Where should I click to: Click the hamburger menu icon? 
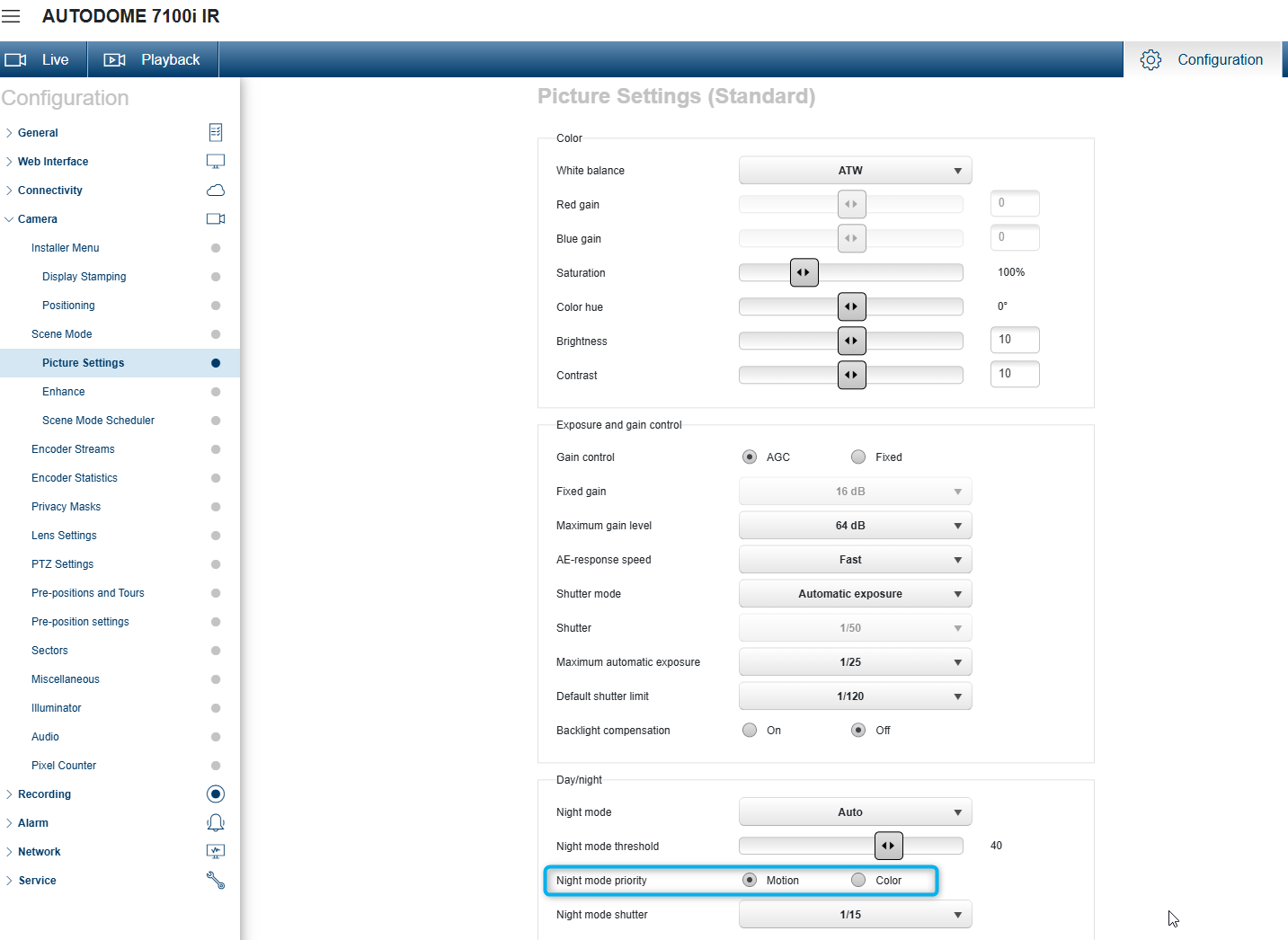click(x=11, y=16)
